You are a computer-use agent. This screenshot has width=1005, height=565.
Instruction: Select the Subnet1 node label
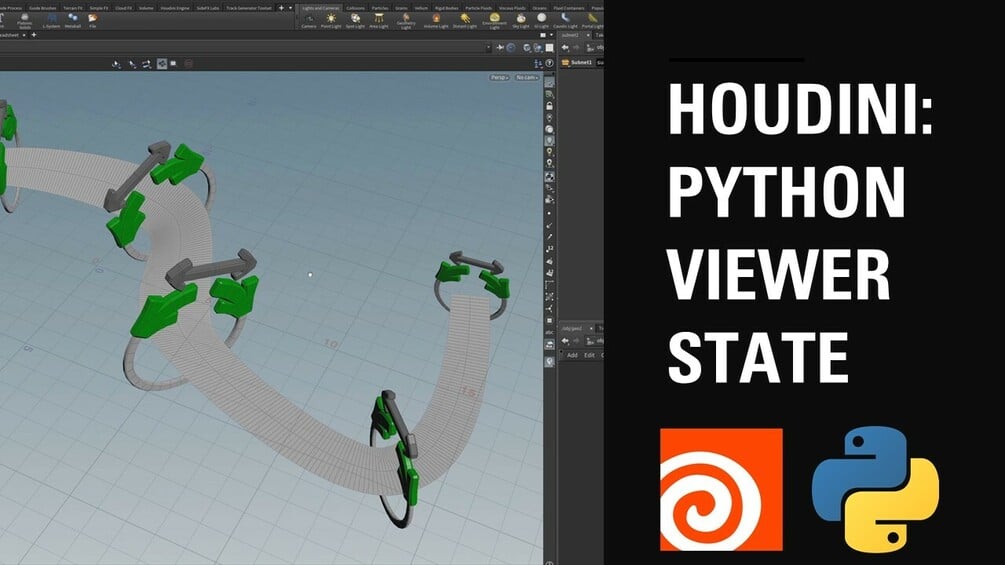pyautogui.click(x=581, y=63)
